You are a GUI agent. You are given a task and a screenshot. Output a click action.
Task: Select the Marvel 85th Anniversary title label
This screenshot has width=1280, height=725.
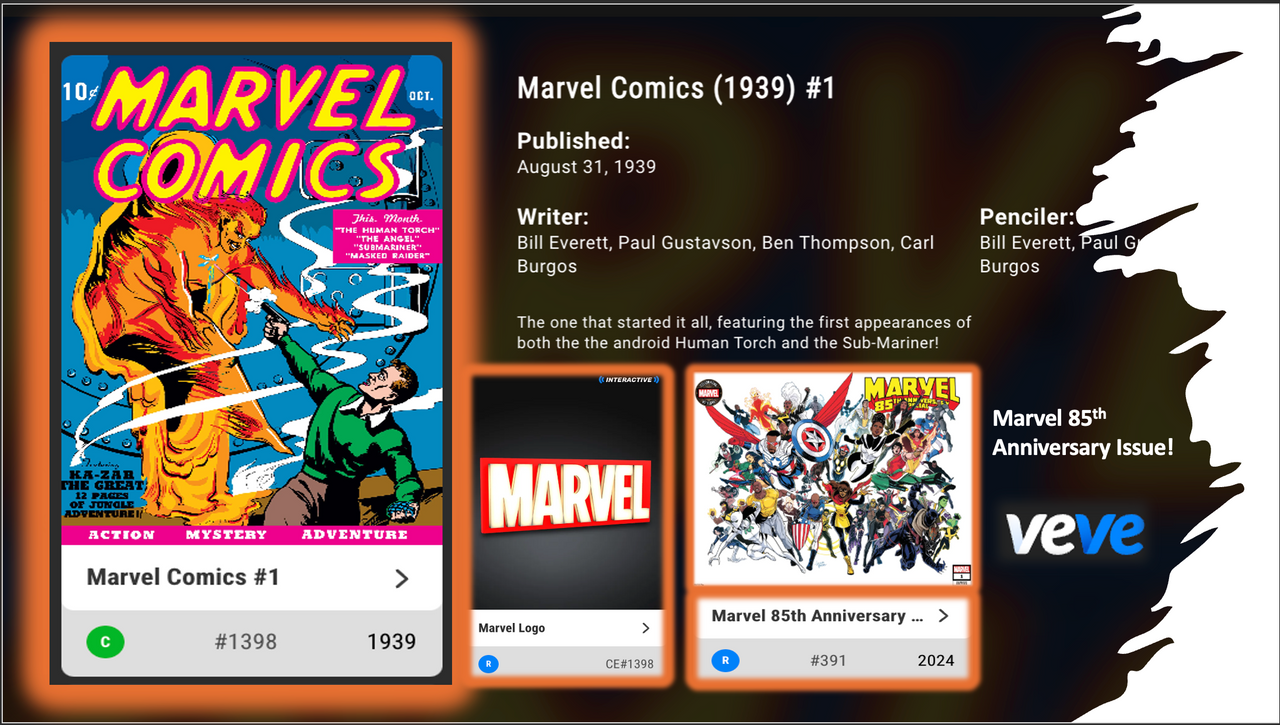[x=817, y=616]
